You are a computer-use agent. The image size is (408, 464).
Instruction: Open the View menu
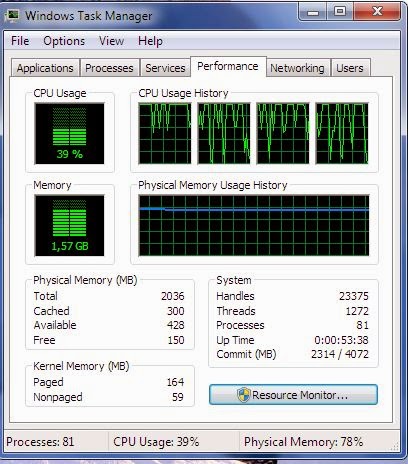point(111,41)
